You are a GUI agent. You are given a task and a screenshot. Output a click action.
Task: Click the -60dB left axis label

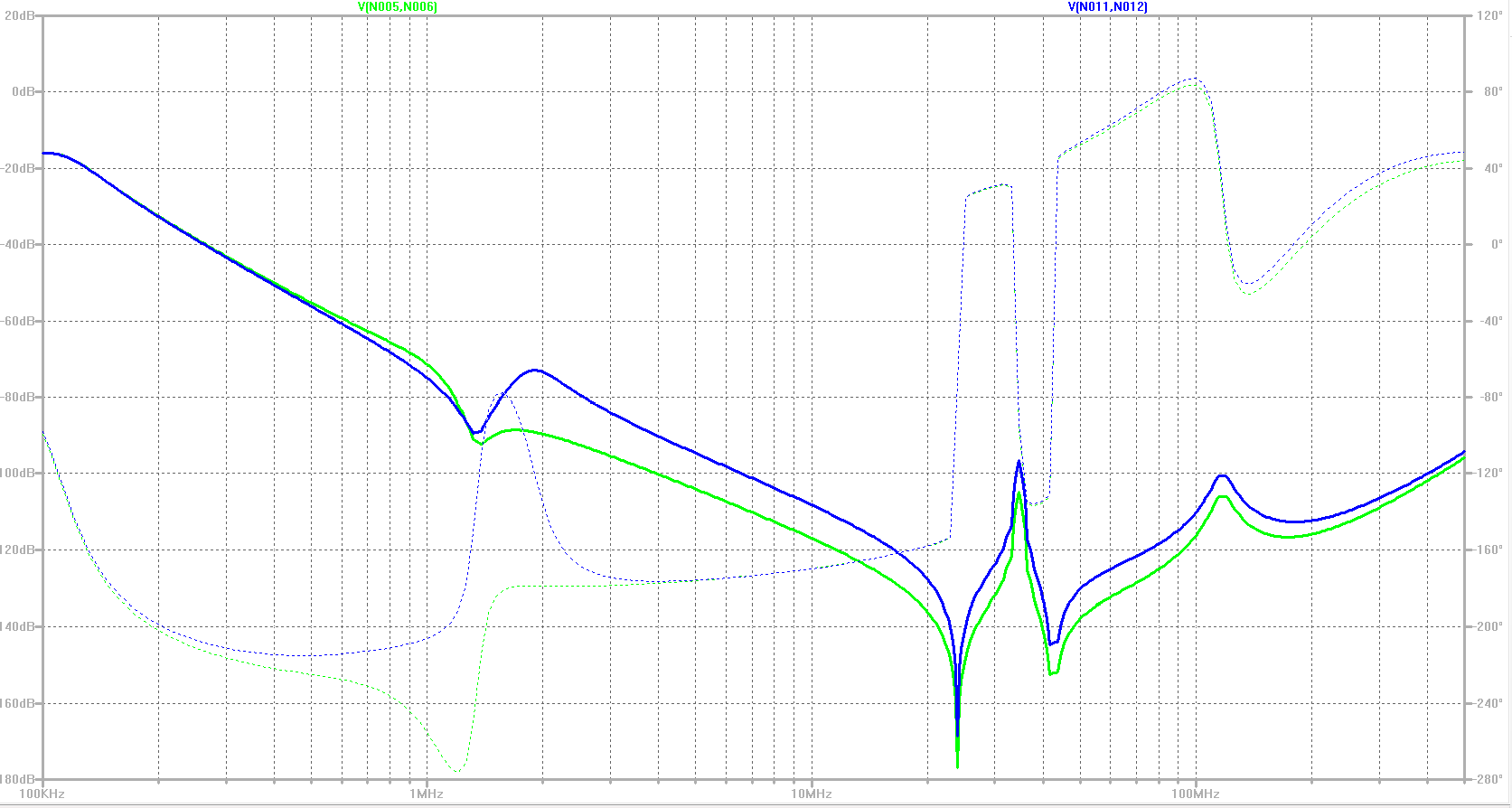19,321
